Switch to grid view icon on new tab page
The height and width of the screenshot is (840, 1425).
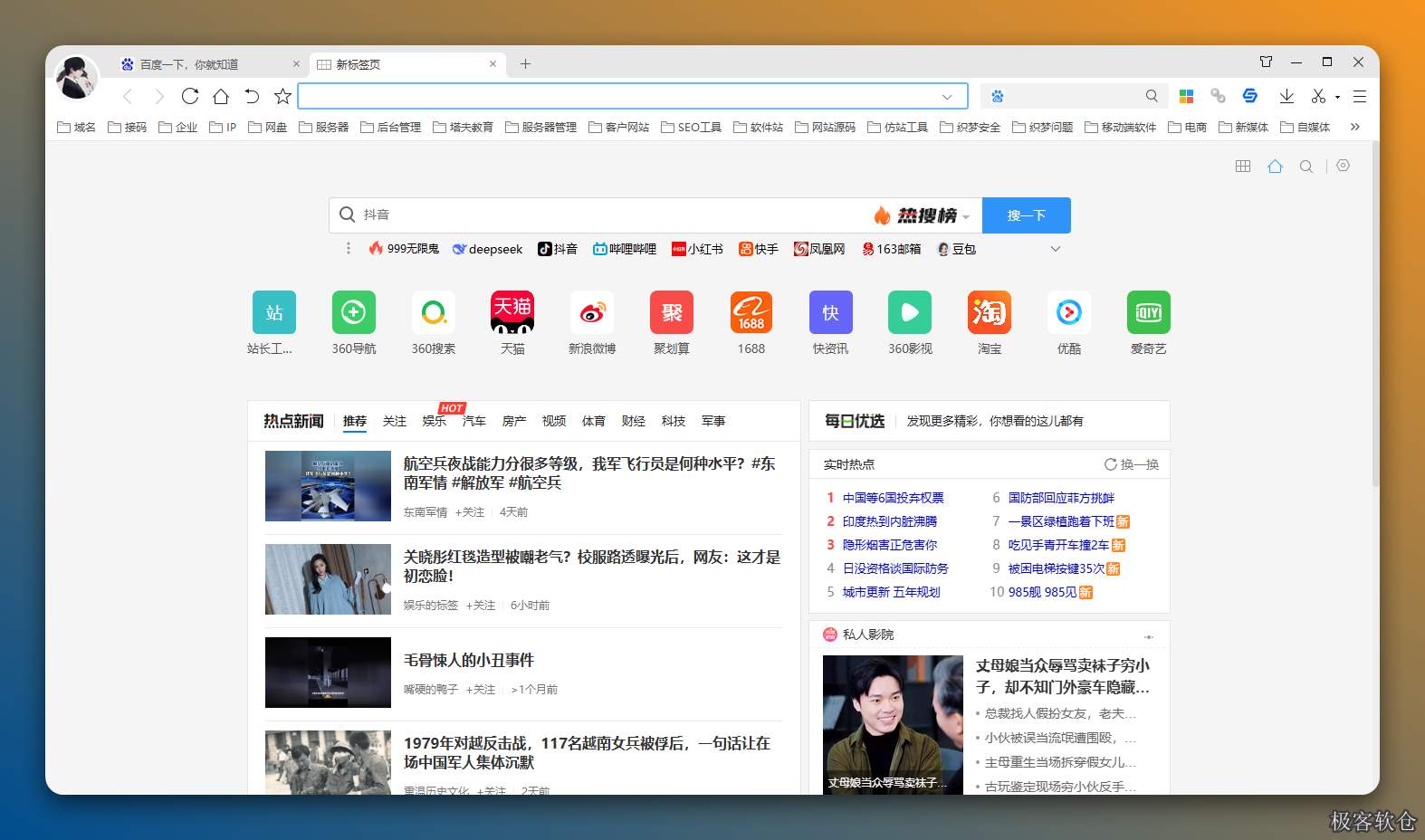(x=1243, y=167)
